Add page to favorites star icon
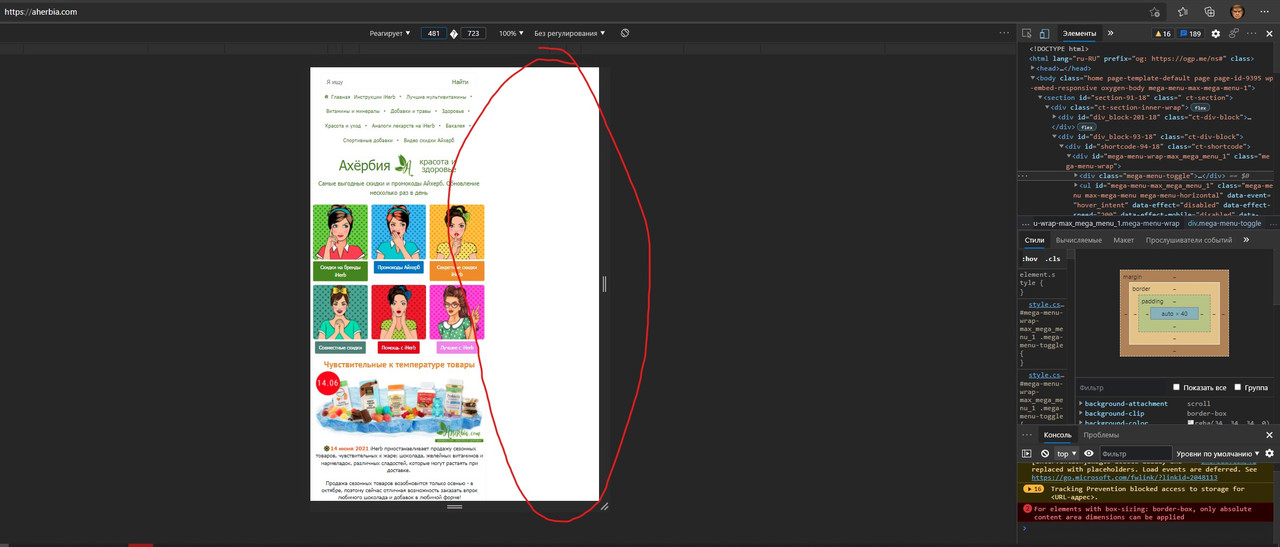This screenshot has height=547, width=1280. coord(1155,12)
